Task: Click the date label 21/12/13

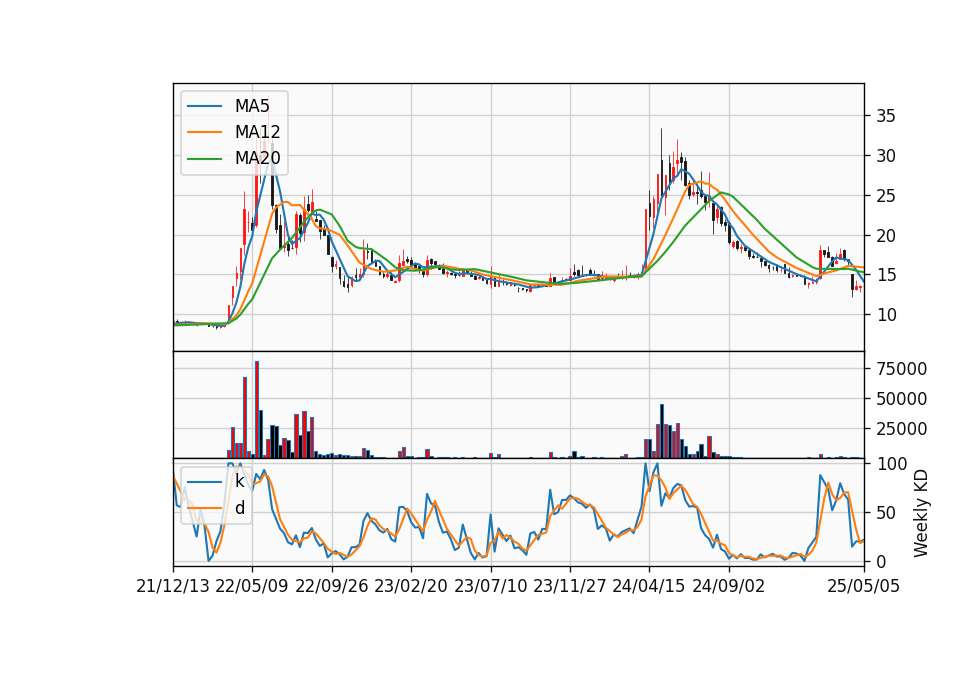Action: (173, 586)
